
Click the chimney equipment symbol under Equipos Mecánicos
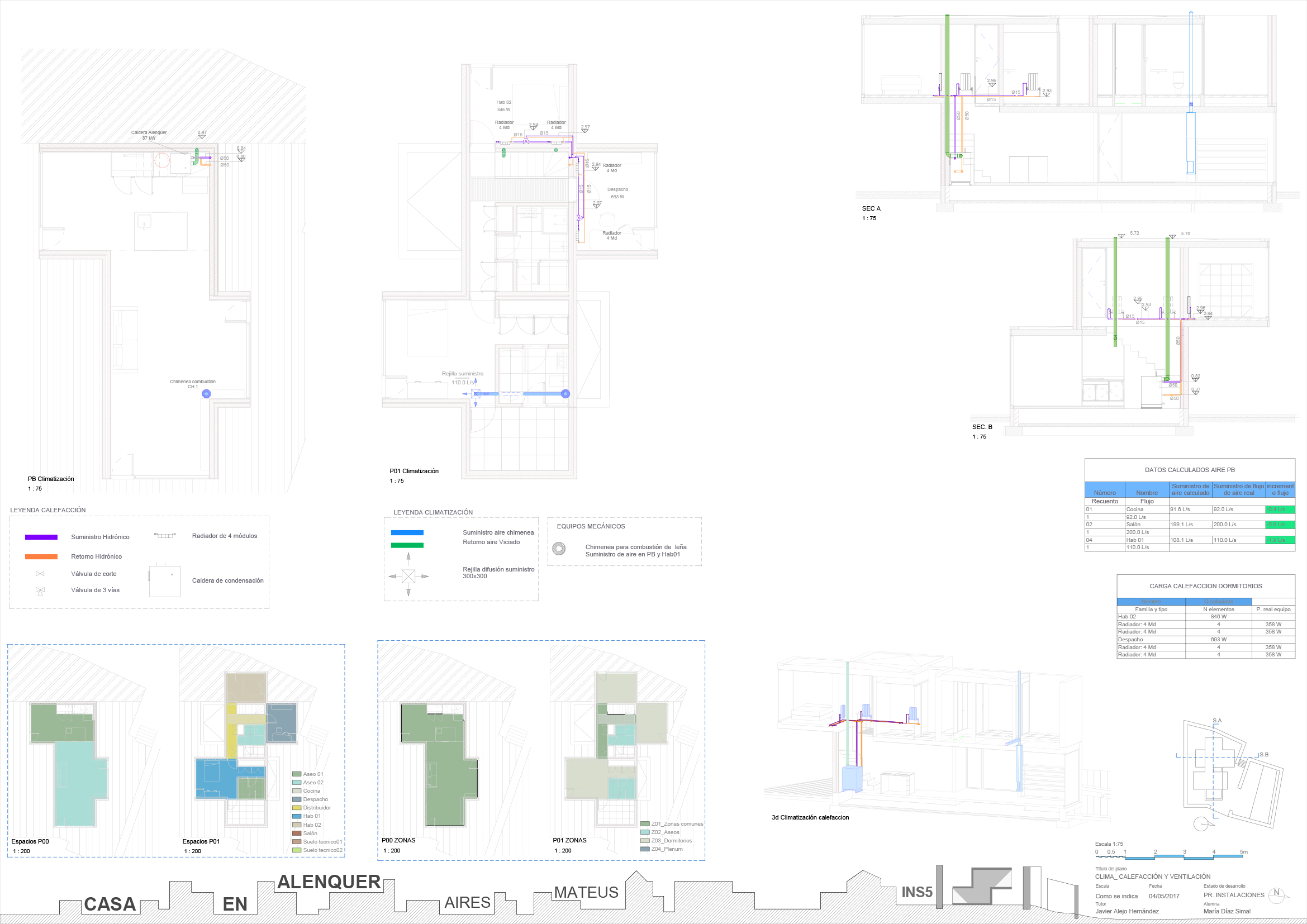pyautogui.click(x=559, y=549)
